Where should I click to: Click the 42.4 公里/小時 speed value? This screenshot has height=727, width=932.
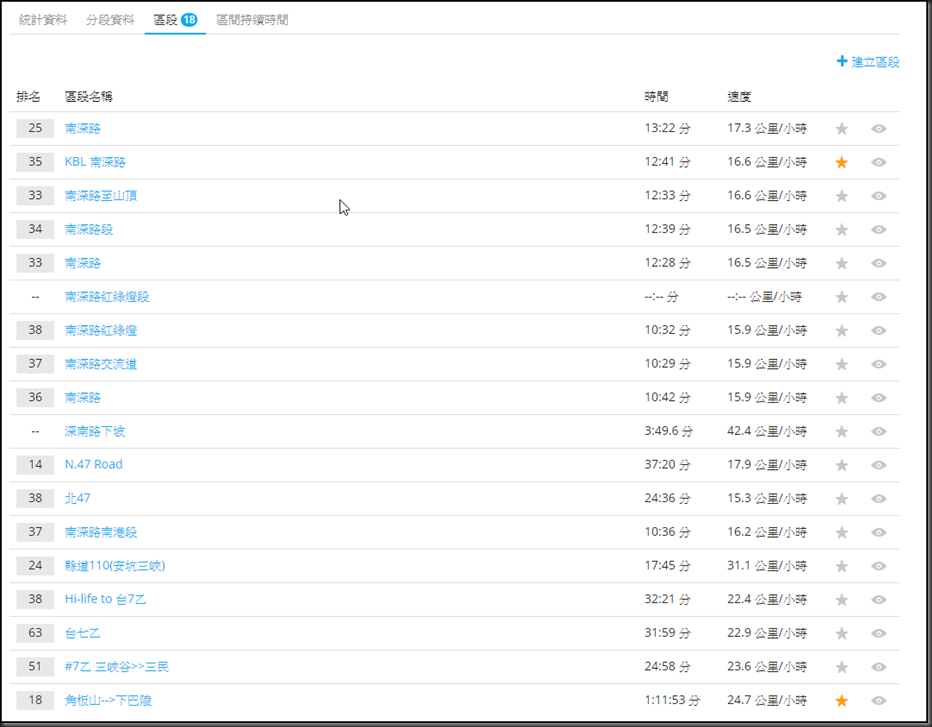tap(767, 431)
